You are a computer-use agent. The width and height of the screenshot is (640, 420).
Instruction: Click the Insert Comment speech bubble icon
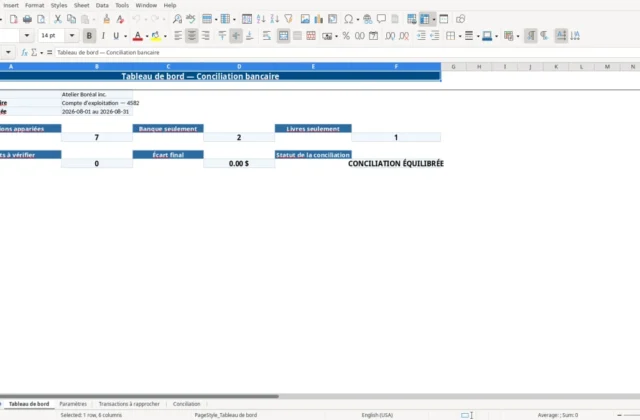(381, 19)
